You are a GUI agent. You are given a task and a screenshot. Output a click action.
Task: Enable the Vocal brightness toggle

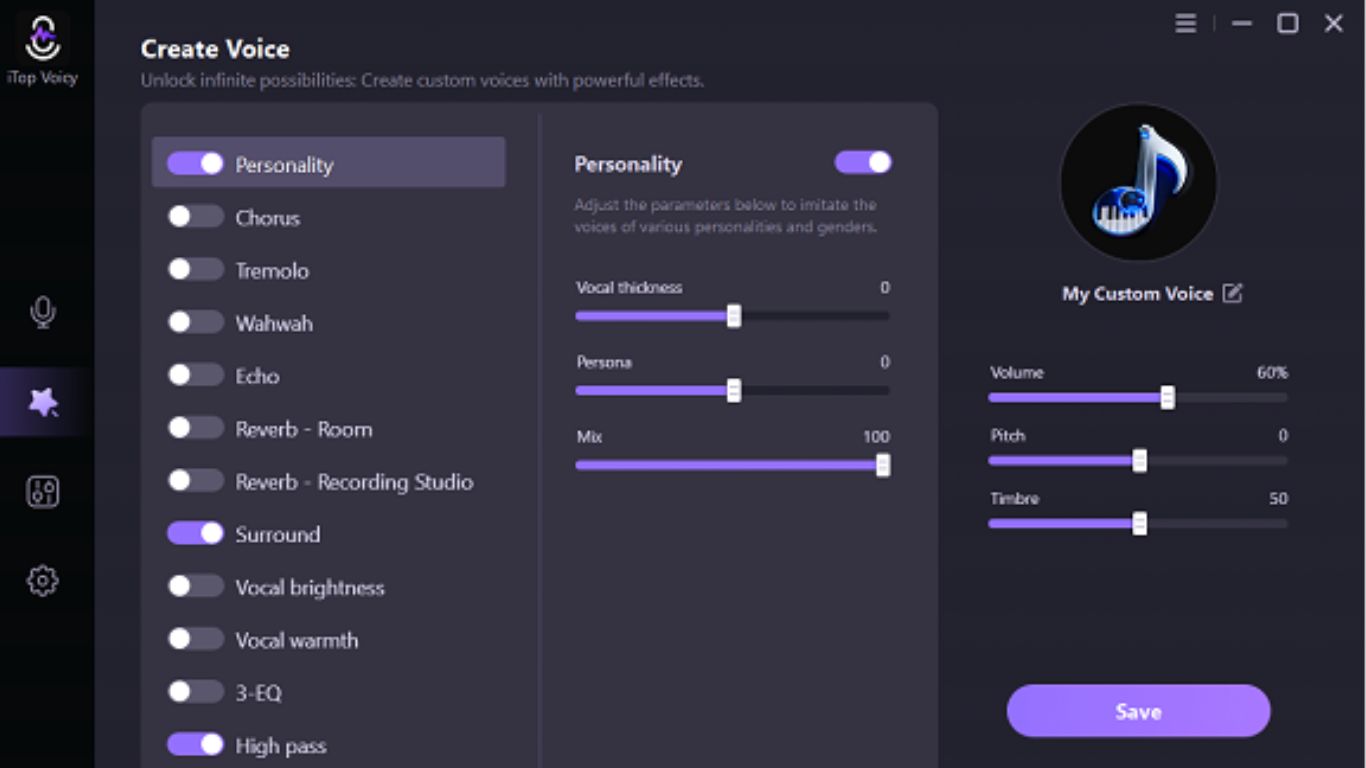pos(195,586)
